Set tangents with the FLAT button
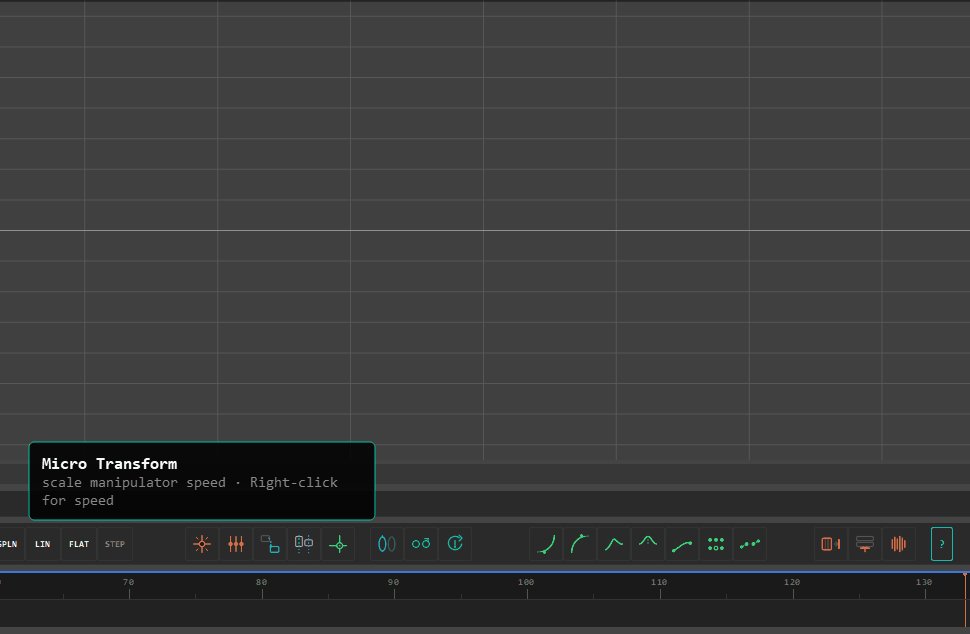Image resolution: width=970 pixels, height=634 pixels. [79, 544]
